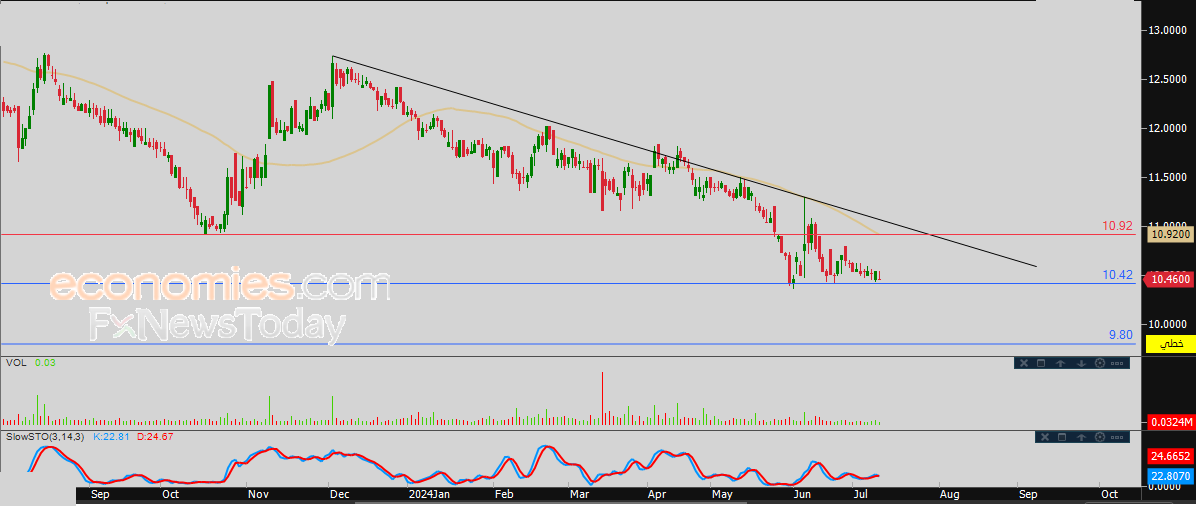The image size is (1196, 506).
Task: Move the VOL panel up
Action: tap(1060, 363)
